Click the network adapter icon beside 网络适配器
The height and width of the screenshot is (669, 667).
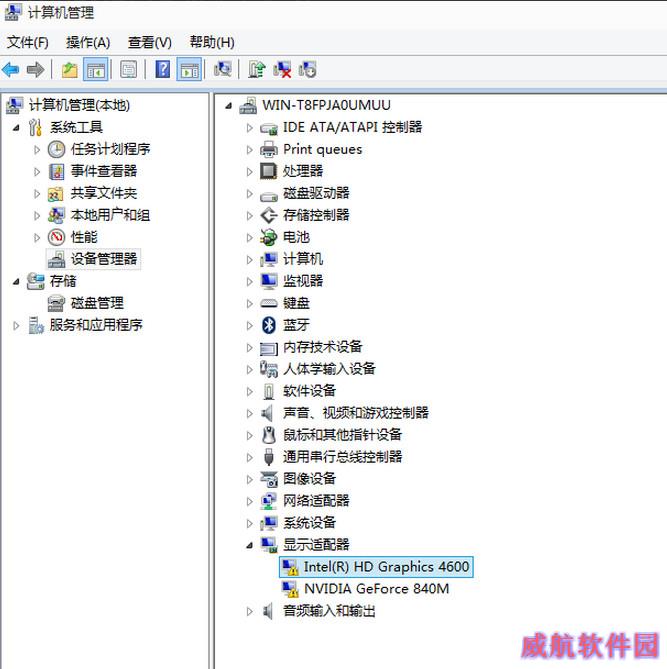coord(268,501)
